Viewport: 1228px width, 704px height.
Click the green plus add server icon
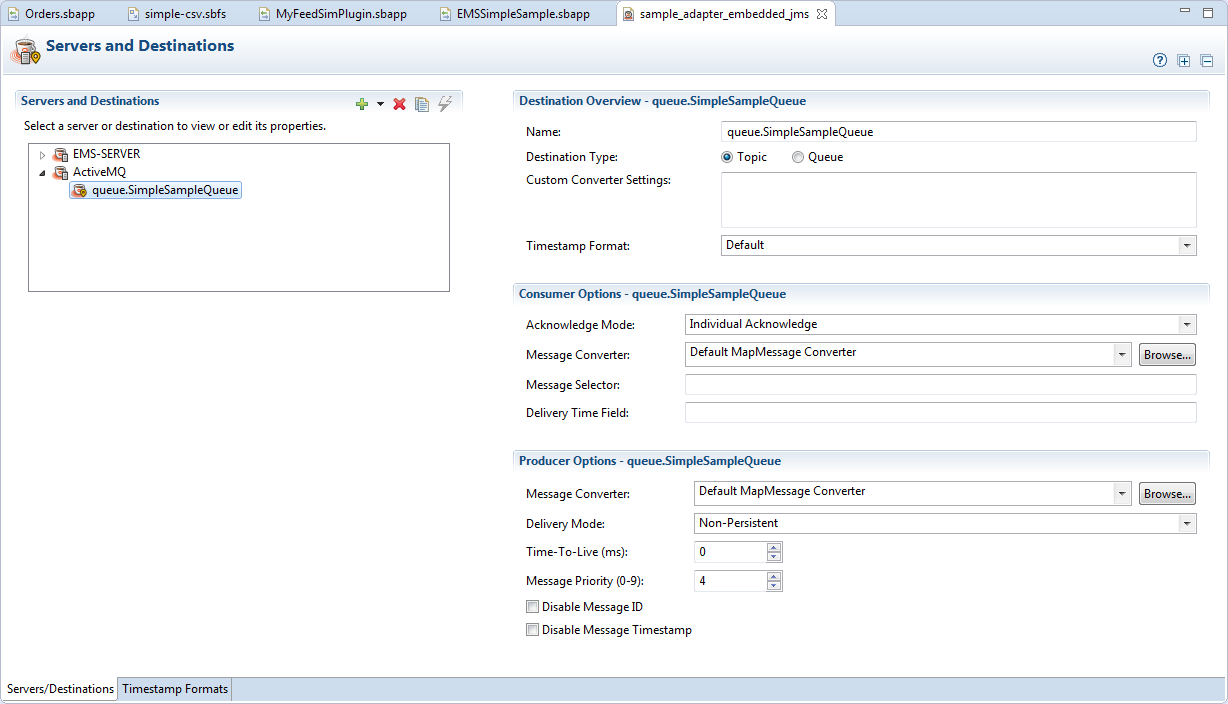[362, 104]
